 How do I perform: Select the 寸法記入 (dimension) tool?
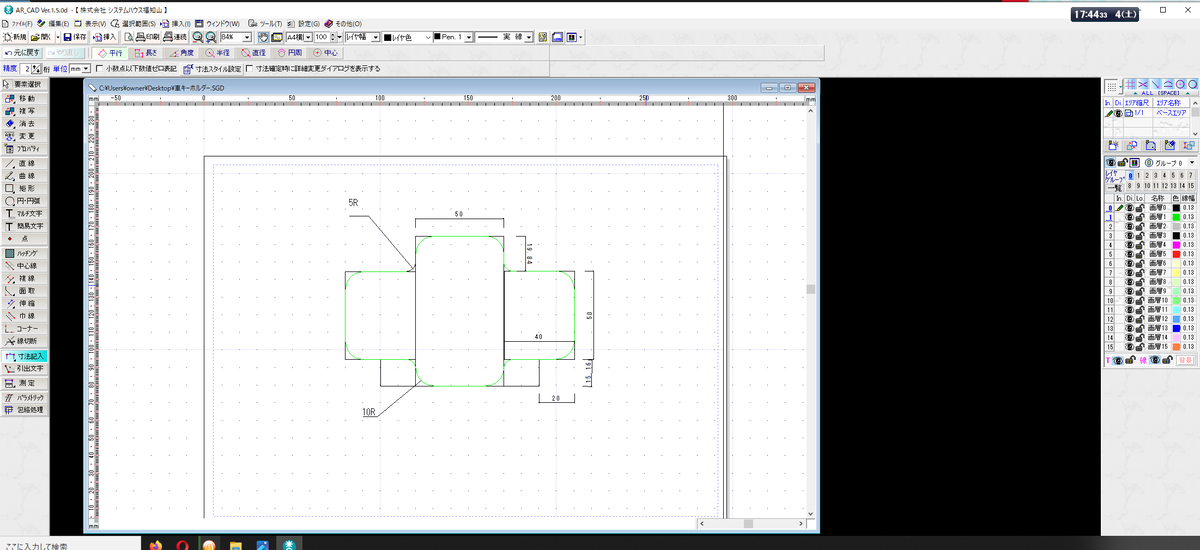pos(24,356)
